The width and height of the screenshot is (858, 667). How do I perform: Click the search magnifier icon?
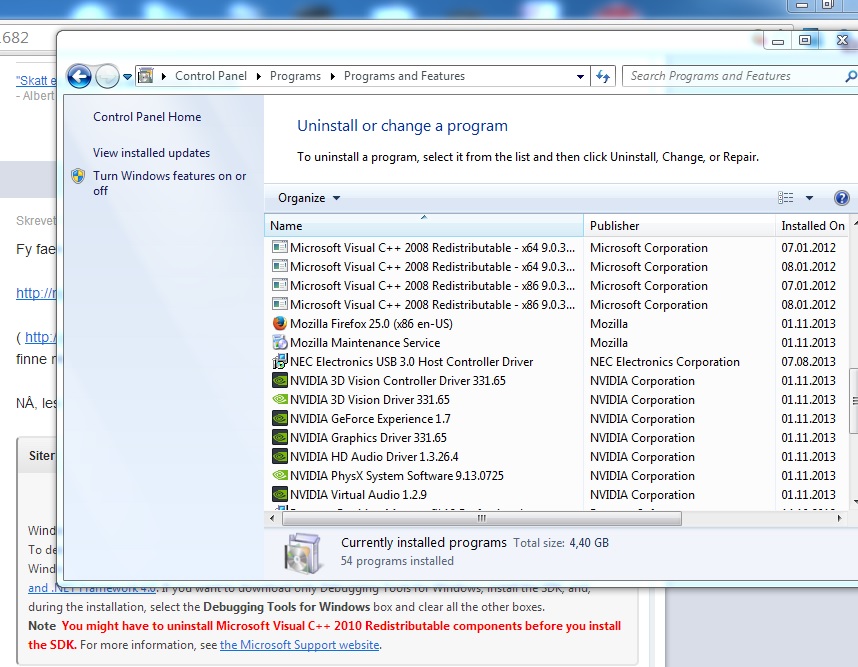pyautogui.click(x=851, y=76)
